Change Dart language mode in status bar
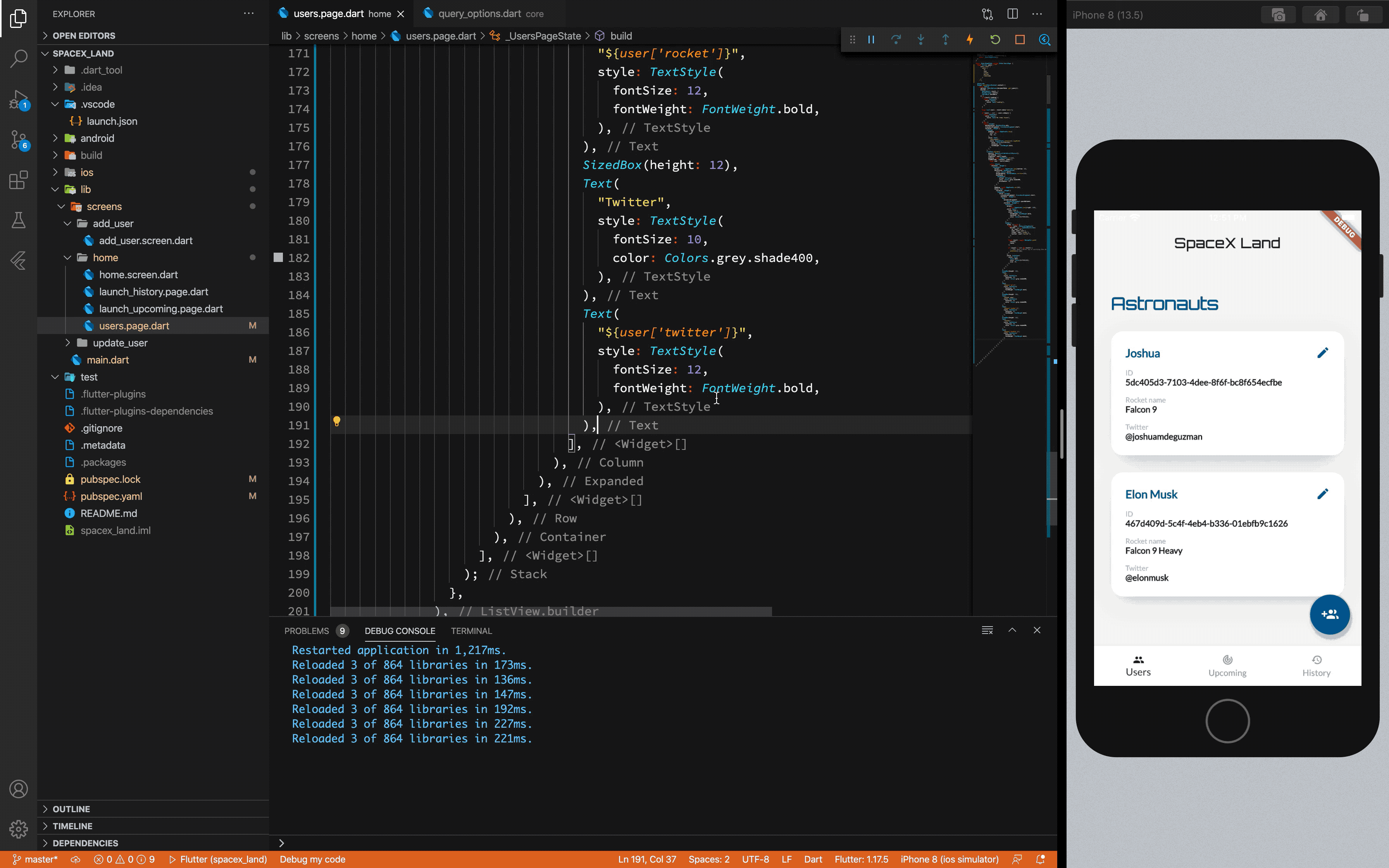The width and height of the screenshot is (1389, 868). click(x=813, y=859)
